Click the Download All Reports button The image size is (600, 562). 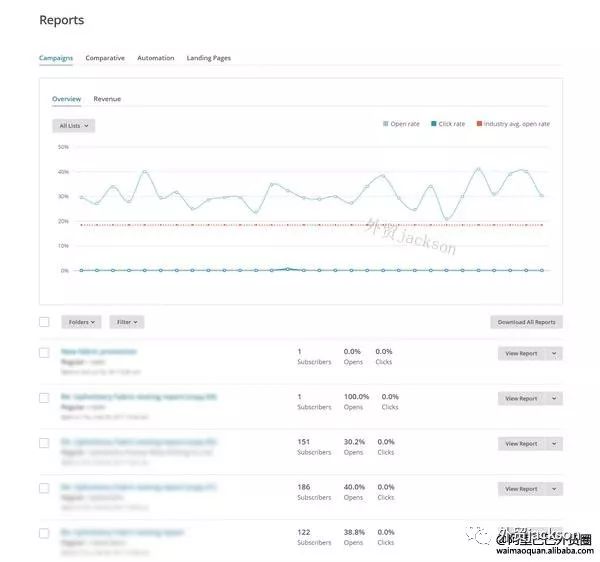click(527, 322)
